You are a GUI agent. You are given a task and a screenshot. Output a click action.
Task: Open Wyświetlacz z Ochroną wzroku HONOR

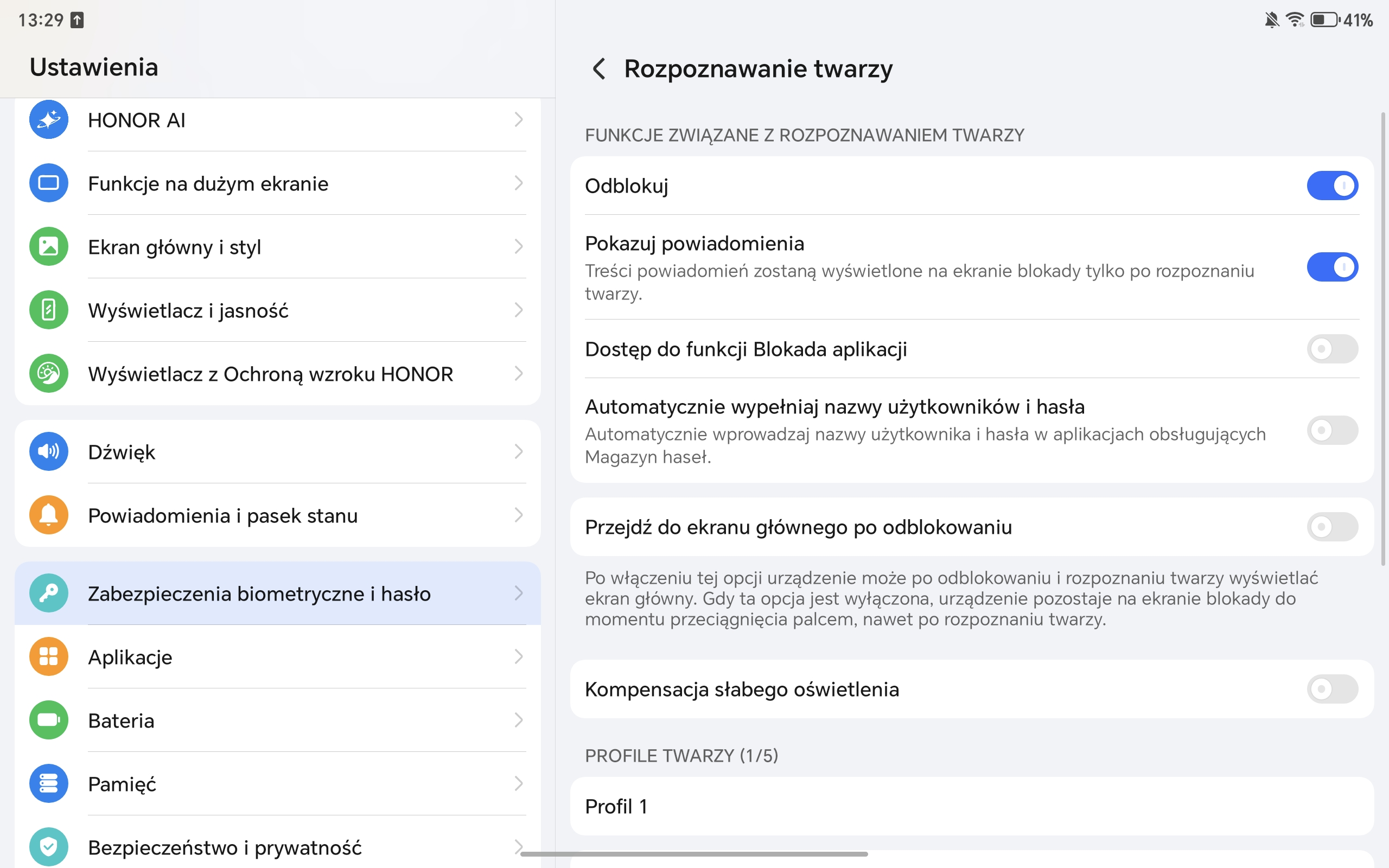coord(270,374)
